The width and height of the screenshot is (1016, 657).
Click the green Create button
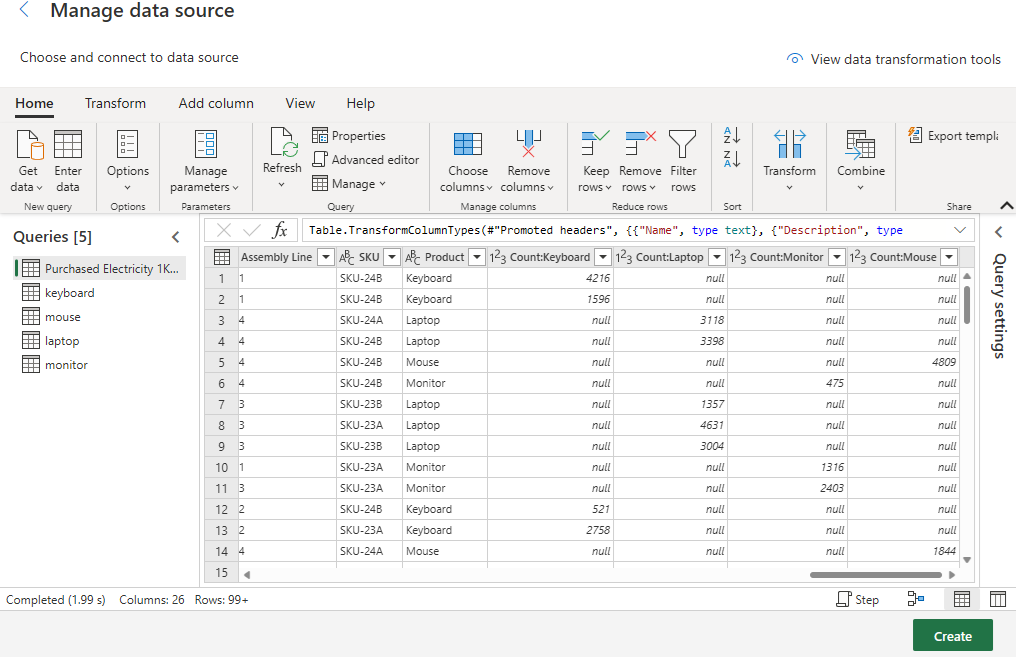coord(952,636)
